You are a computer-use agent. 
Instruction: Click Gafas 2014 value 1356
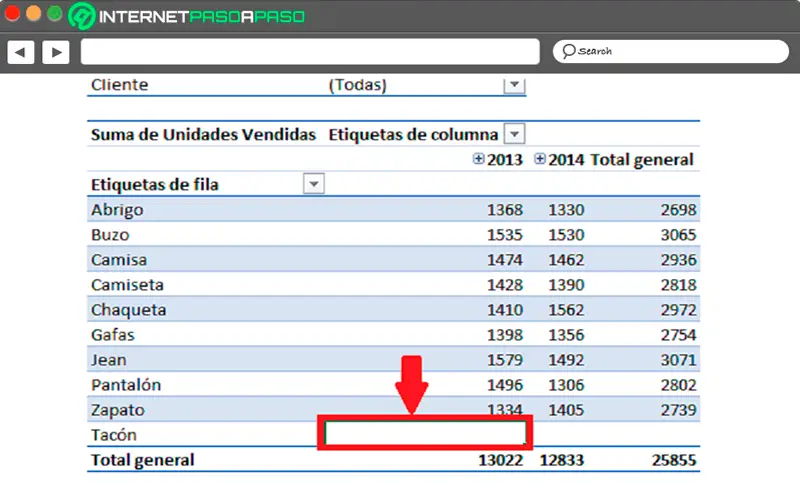coord(566,335)
